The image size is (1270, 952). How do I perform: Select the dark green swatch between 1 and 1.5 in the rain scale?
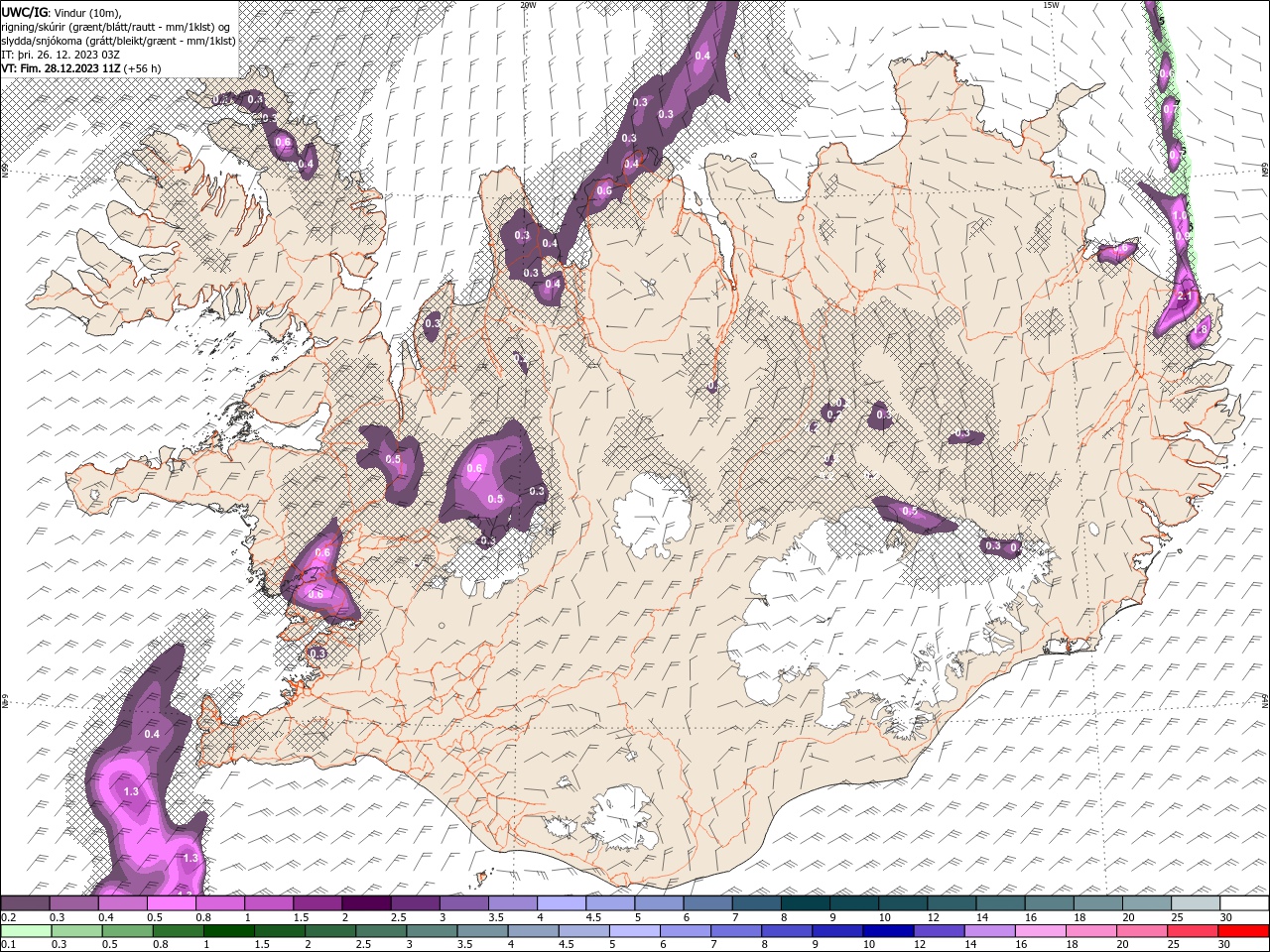[x=228, y=931]
